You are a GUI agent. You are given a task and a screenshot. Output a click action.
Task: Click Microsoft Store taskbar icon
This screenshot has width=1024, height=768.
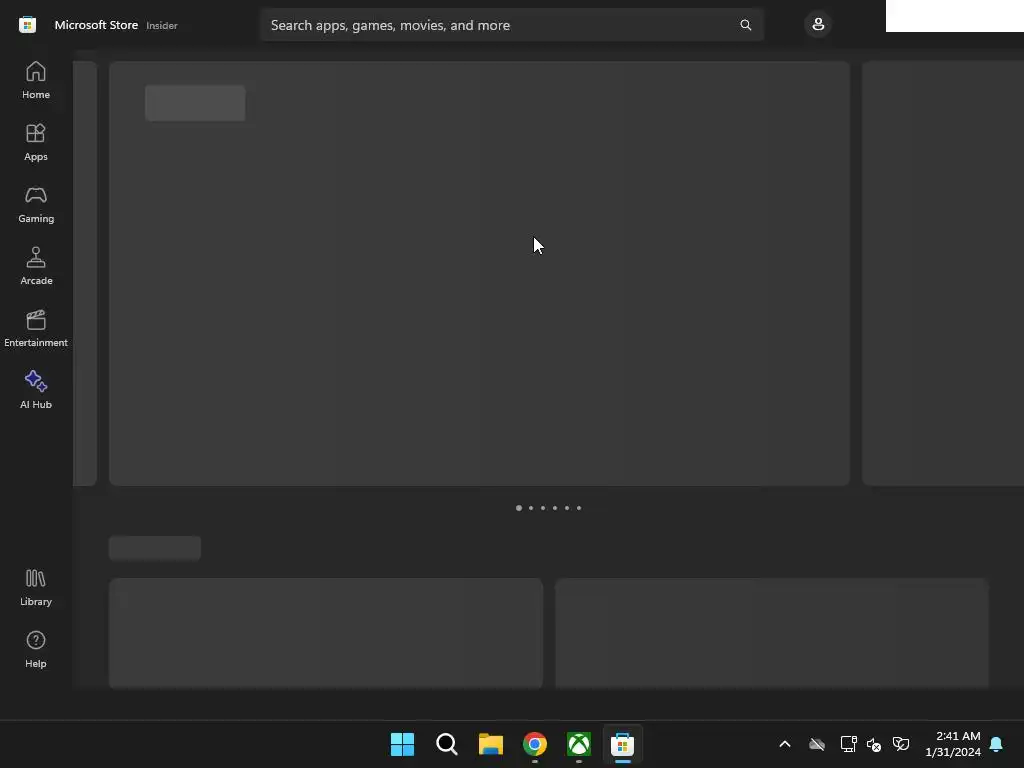[x=623, y=744]
